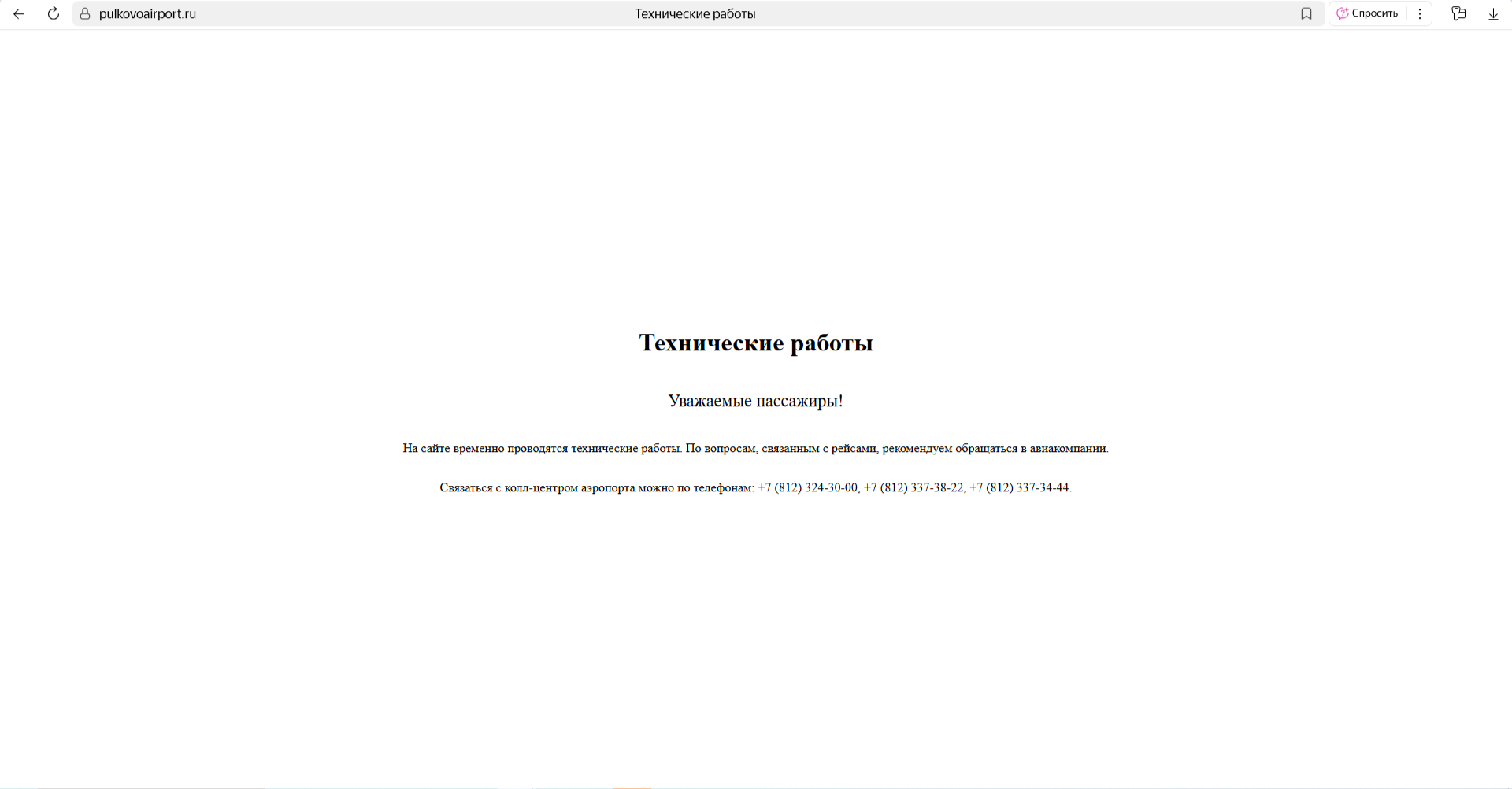This screenshot has height=789, width=1512.
Task: Go back using the browser back arrow
Action: point(19,13)
